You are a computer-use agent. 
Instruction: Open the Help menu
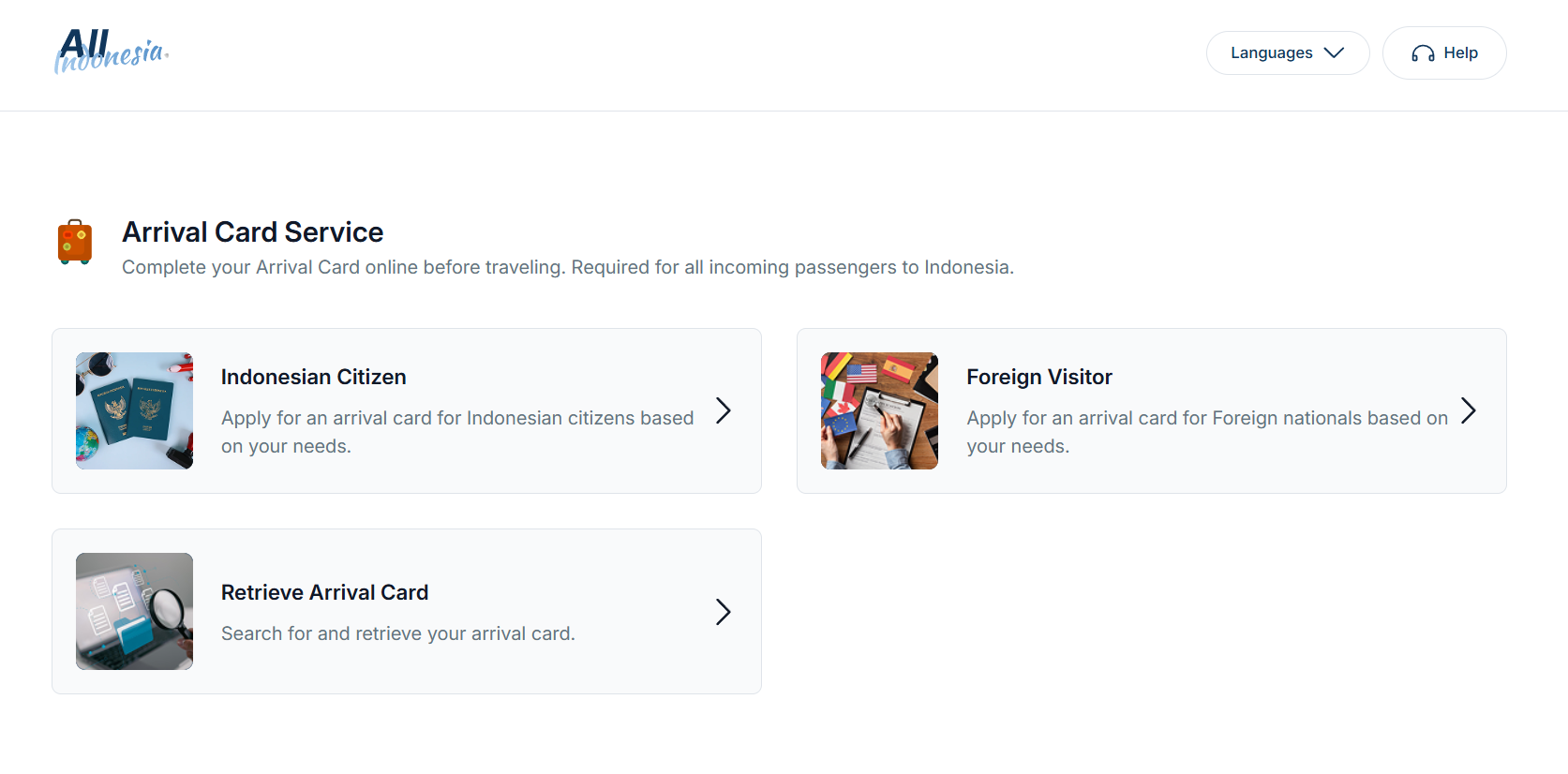1444,53
